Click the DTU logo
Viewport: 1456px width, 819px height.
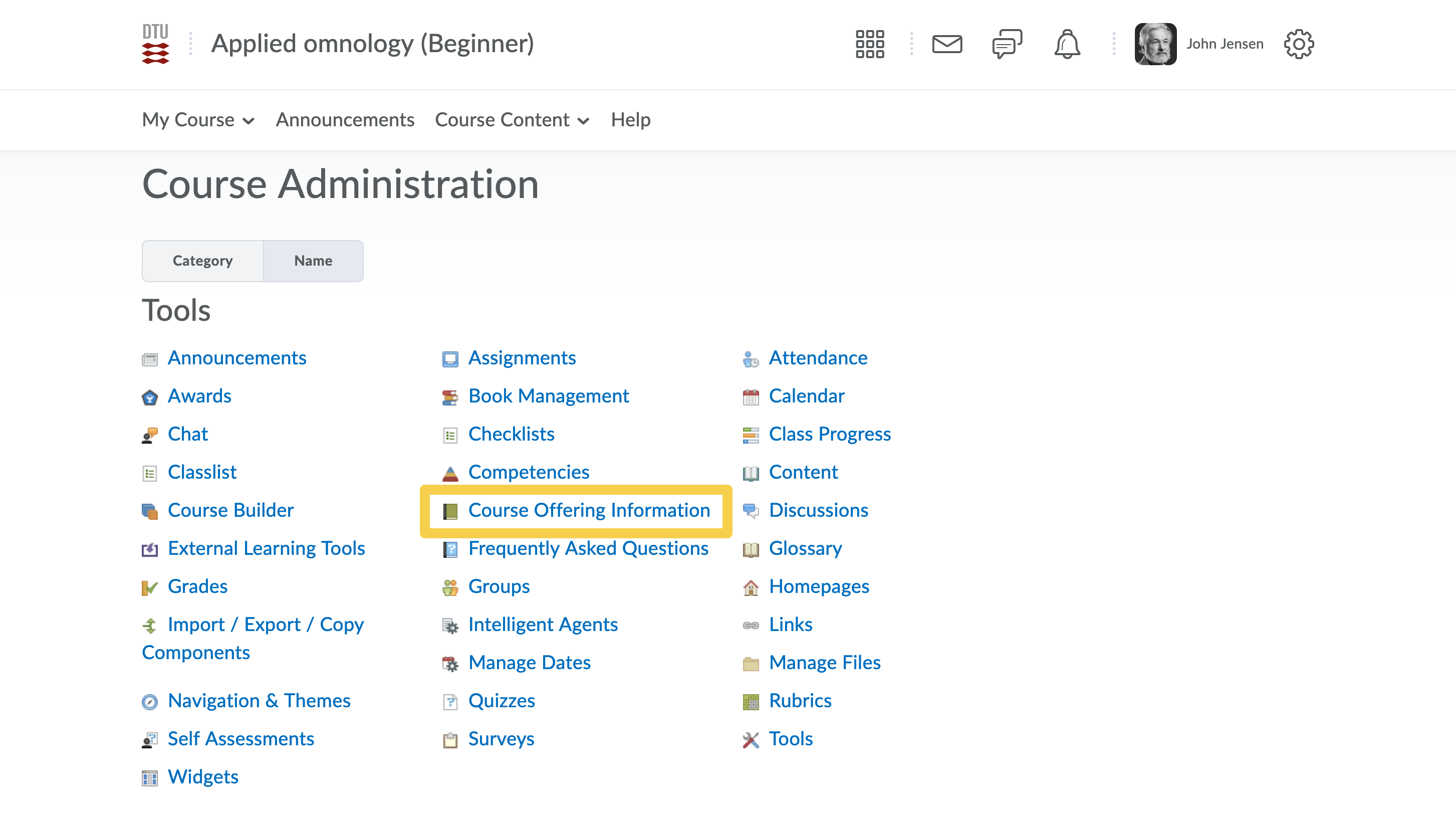click(x=155, y=44)
